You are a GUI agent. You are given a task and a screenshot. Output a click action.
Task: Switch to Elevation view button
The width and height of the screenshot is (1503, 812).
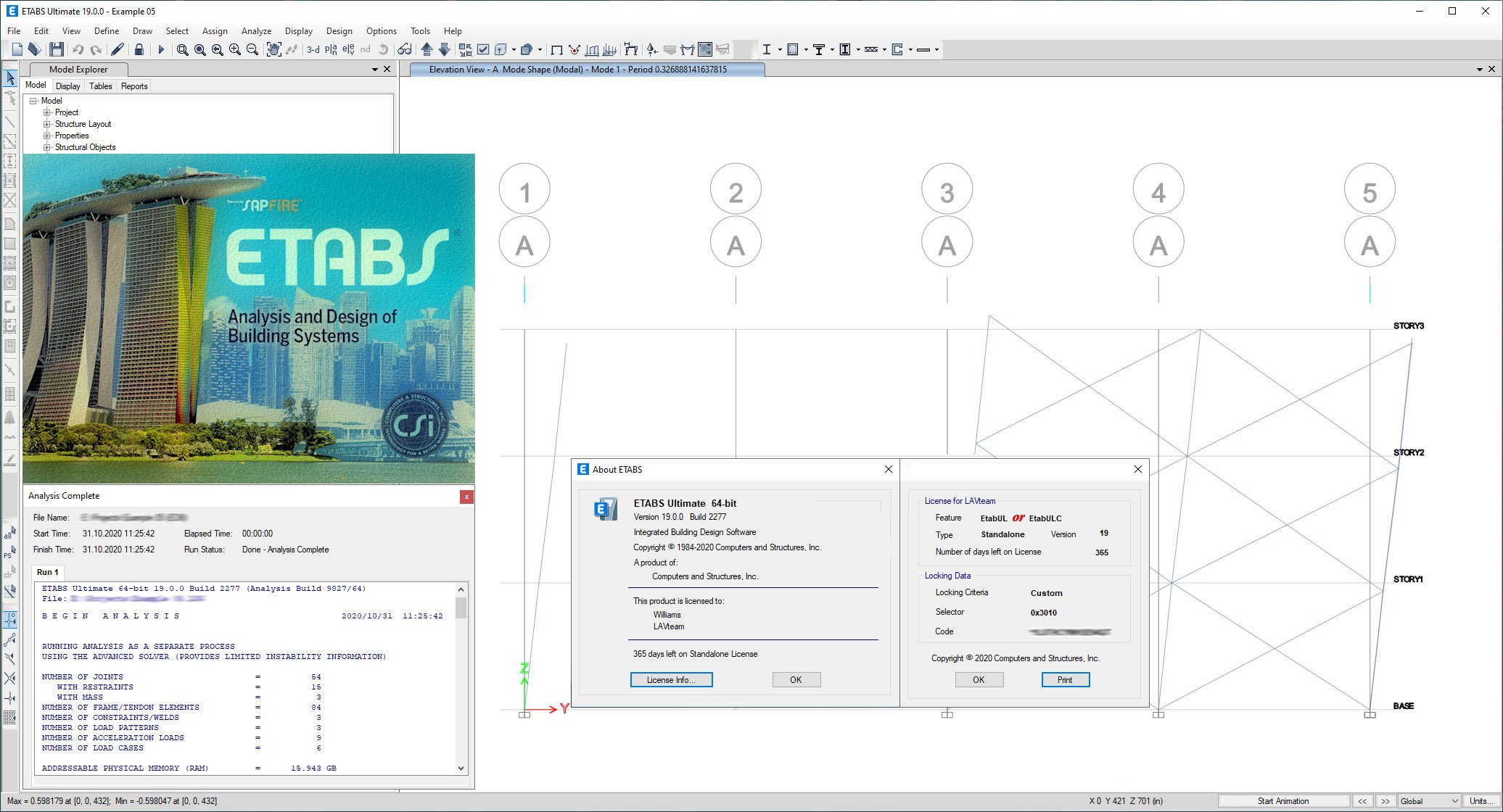[348, 49]
